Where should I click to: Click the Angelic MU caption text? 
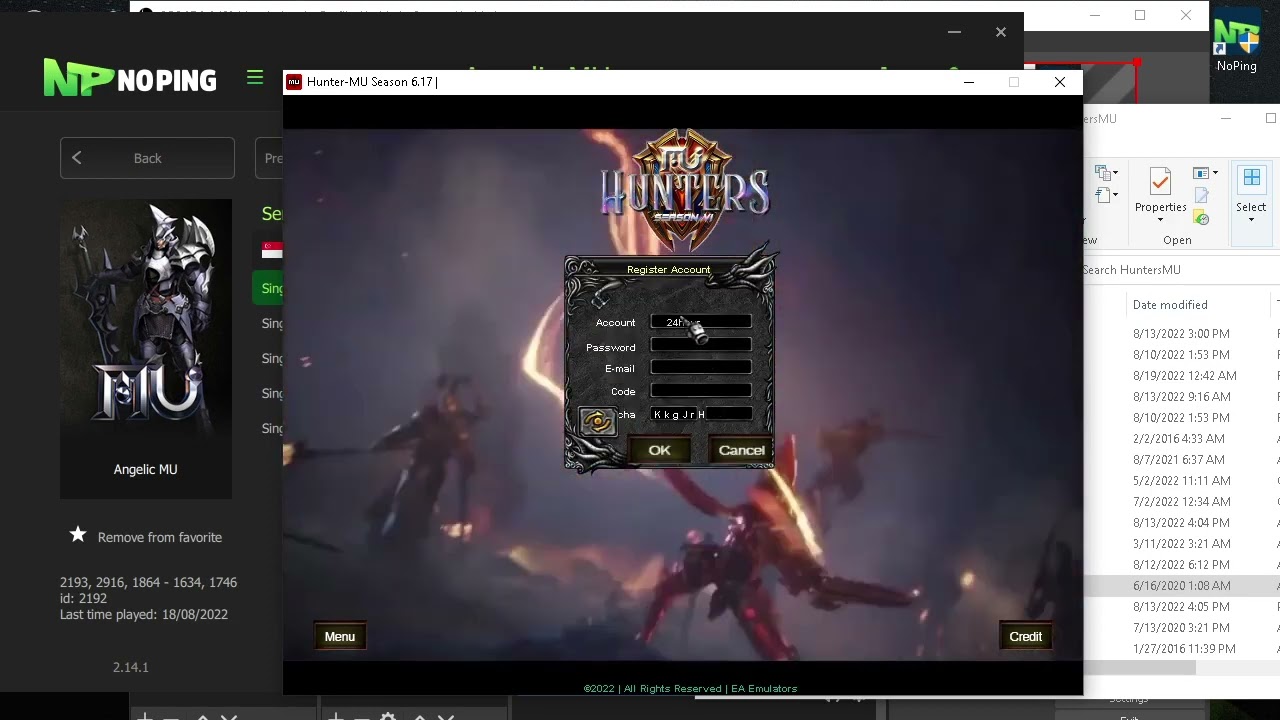[x=145, y=469]
